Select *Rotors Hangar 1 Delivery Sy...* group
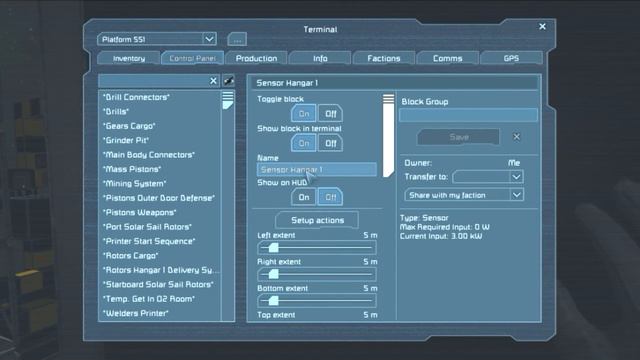640x360 pixels. 160,270
